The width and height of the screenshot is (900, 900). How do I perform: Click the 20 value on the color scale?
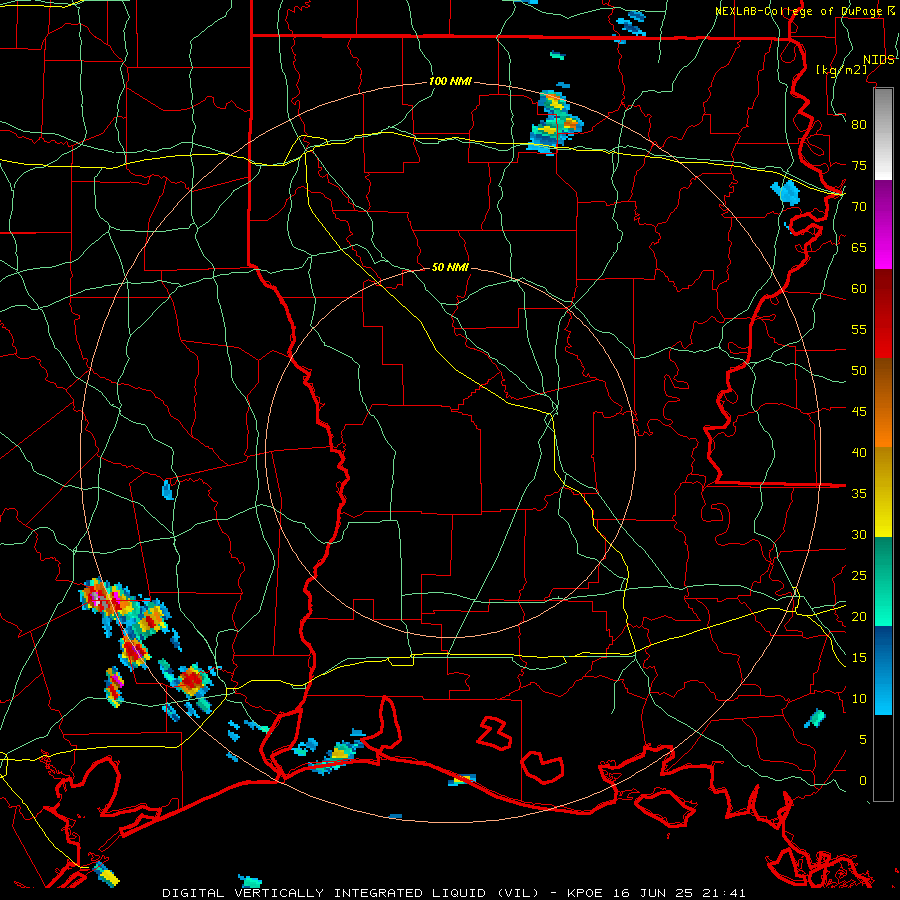pos(859,616)
